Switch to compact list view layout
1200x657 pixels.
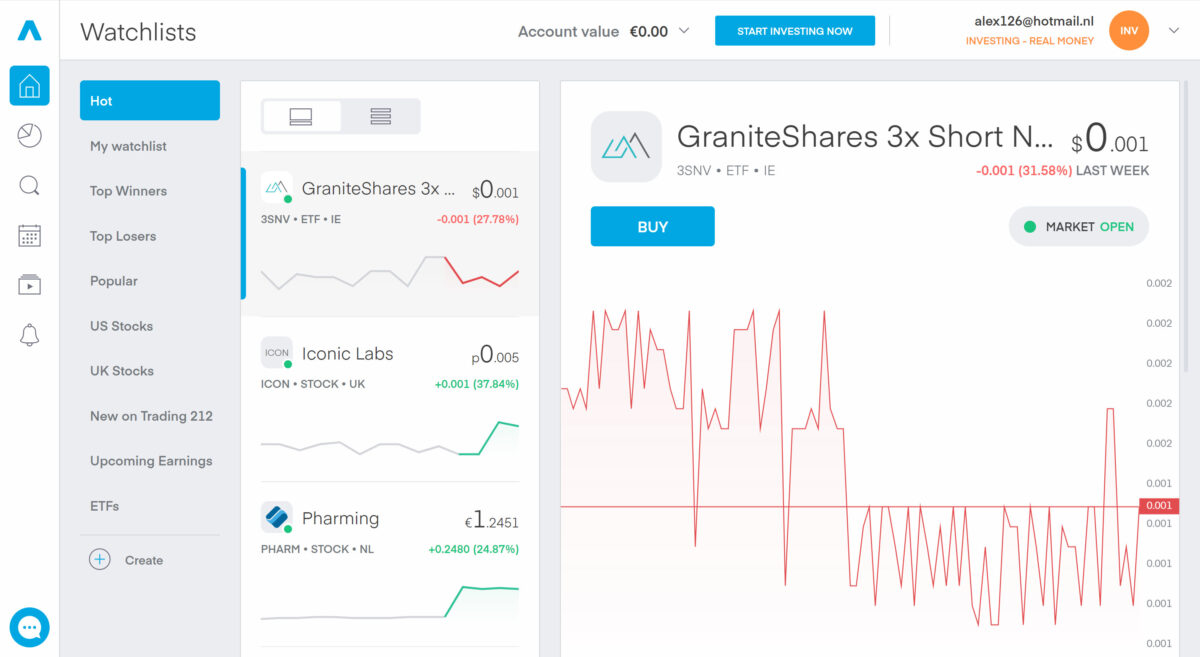pyautogui.click(x=380, y=116)
